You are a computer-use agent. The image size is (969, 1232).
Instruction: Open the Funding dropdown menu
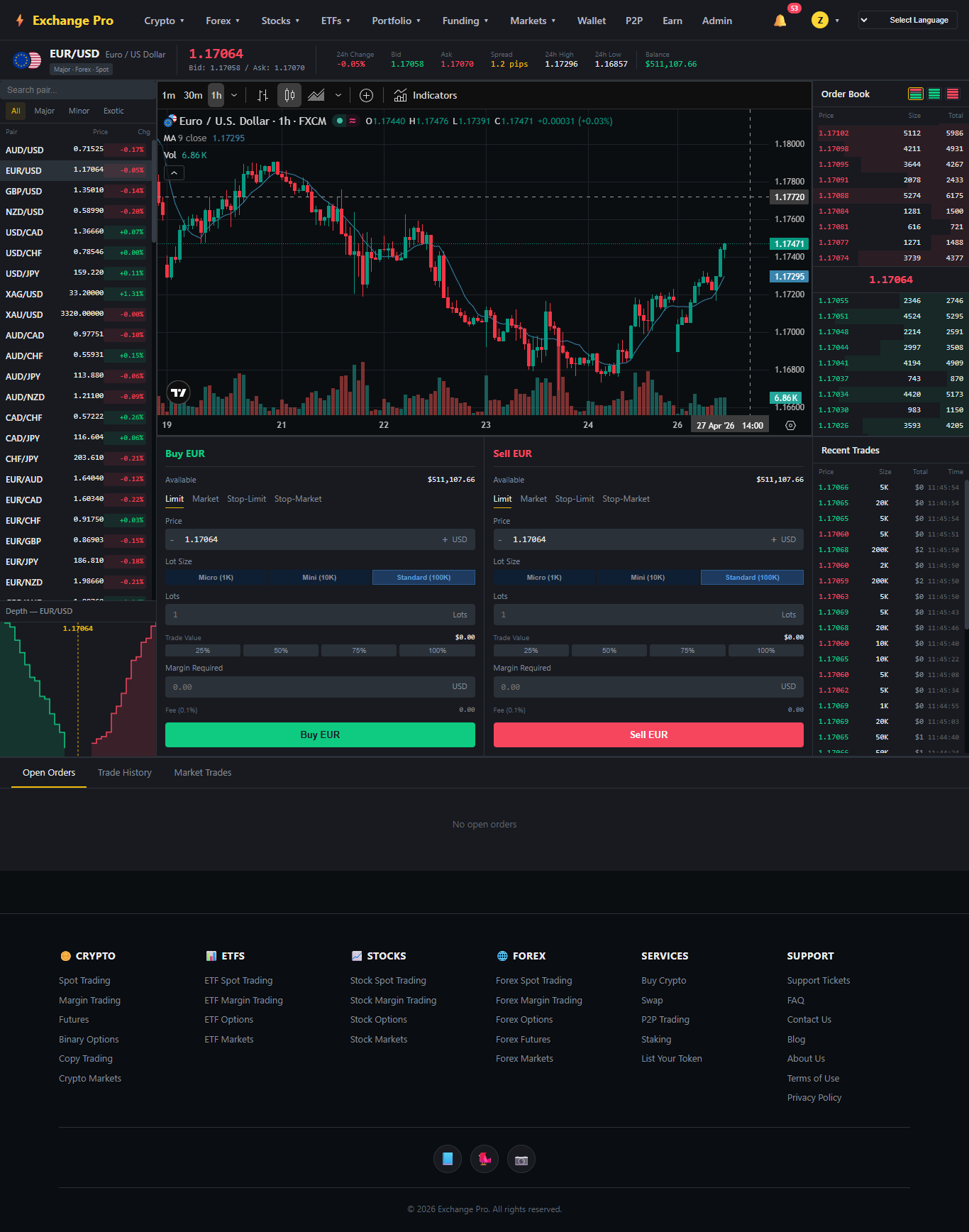[x=465, y=21]
